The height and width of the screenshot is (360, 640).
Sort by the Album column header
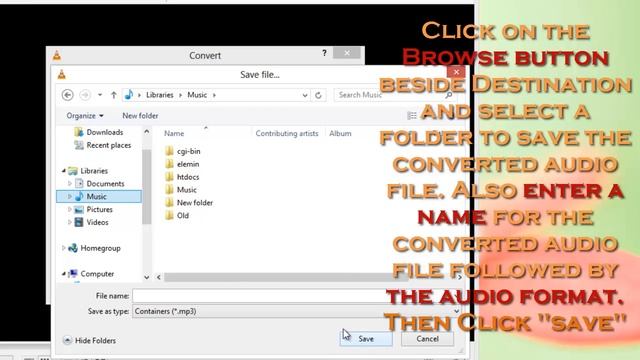340,133
